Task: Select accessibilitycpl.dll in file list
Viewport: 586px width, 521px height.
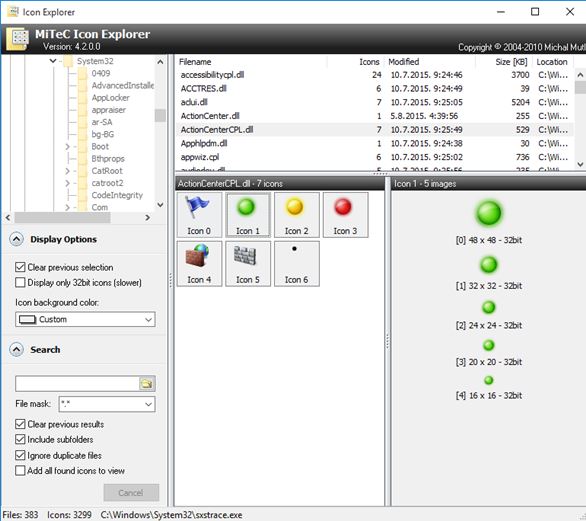Action: (x=375, y=75)
